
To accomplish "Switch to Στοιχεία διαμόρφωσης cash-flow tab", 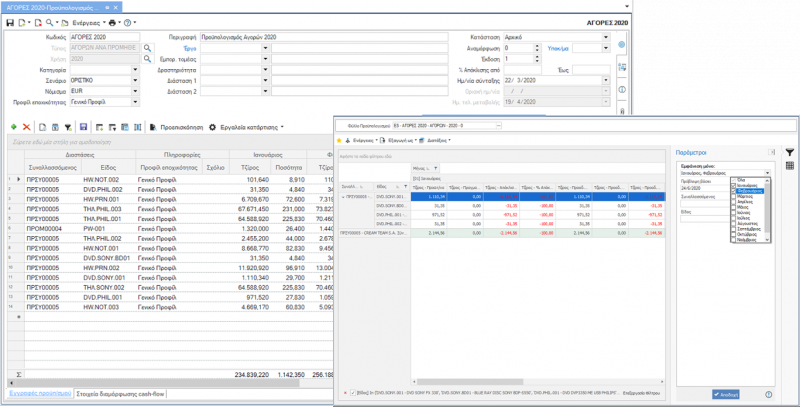I will click(x=120, y=394).
